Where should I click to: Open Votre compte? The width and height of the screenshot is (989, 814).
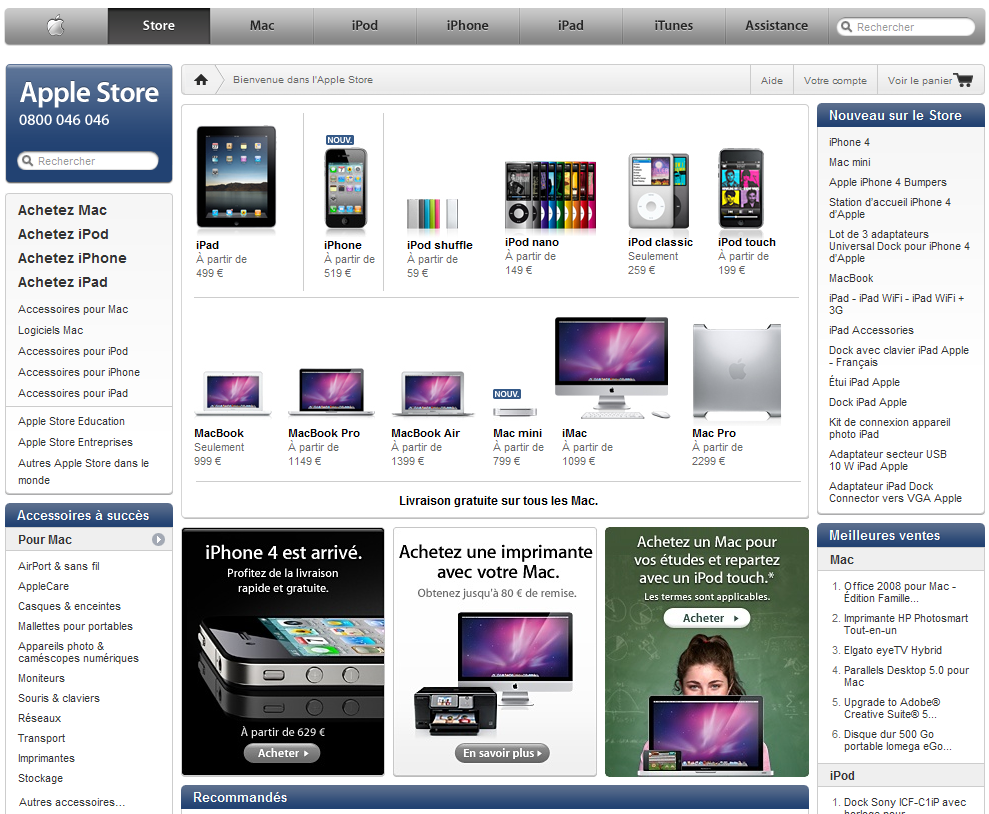point(835,81)
